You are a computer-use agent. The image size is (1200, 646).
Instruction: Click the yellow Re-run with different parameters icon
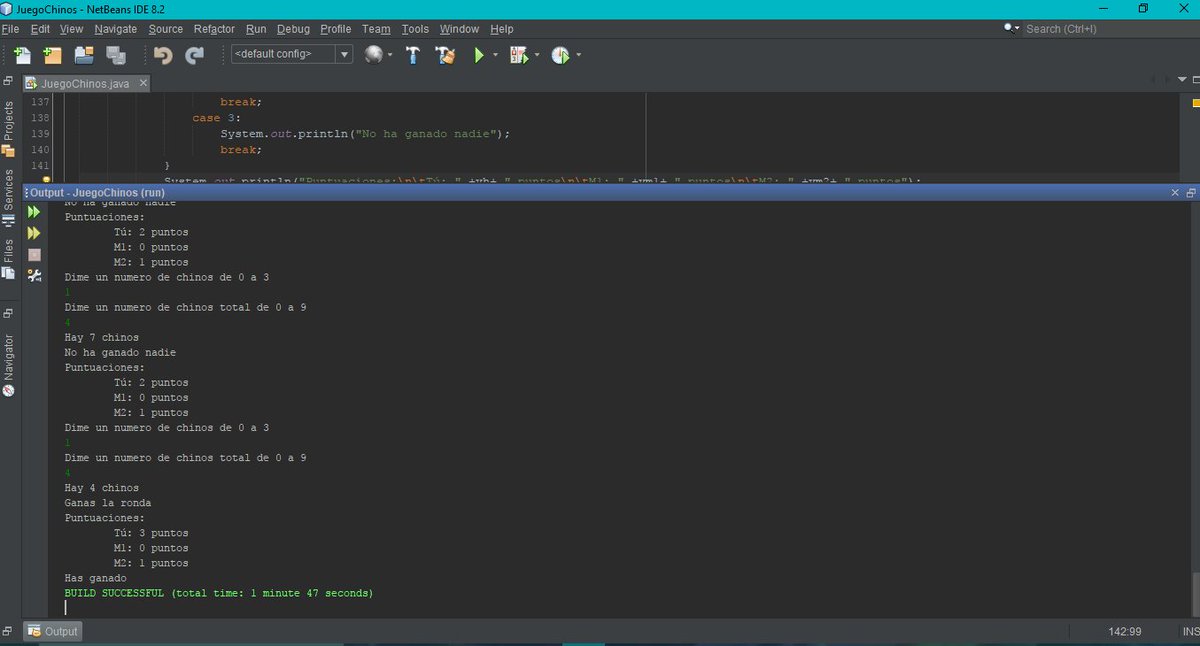pyautogui.click(x=34, y=233)
